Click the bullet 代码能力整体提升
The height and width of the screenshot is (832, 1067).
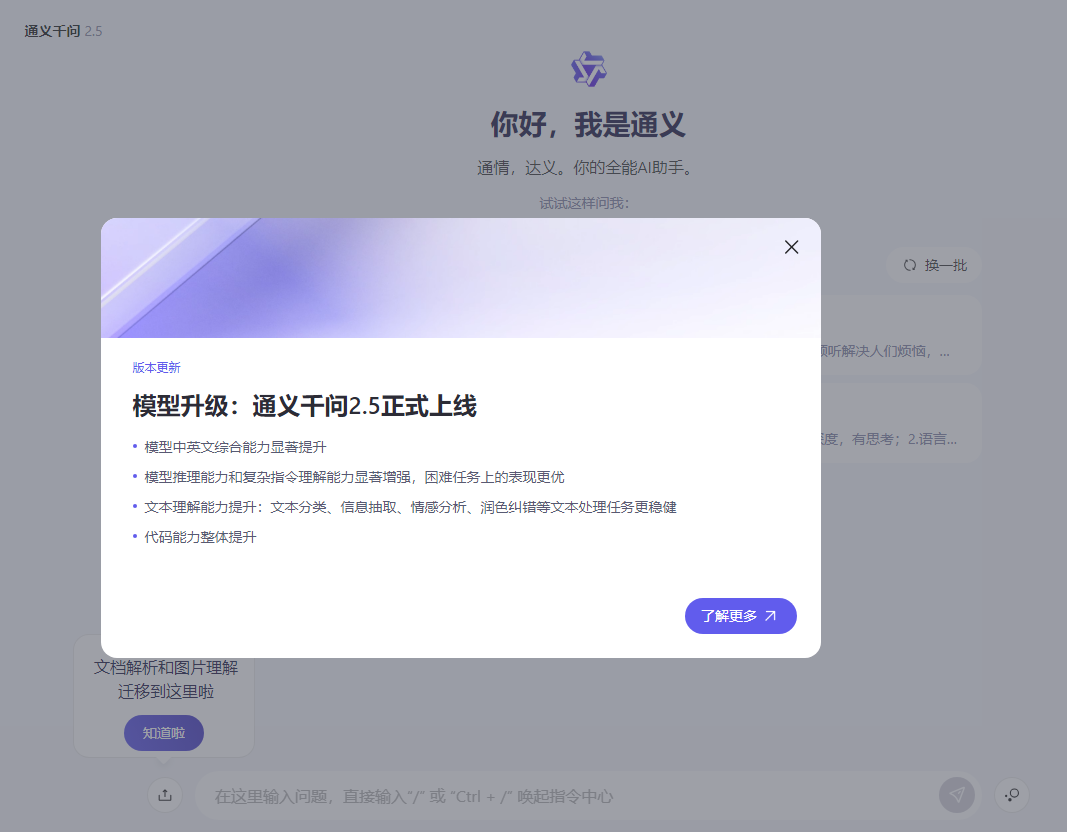[x=200, y=537]
